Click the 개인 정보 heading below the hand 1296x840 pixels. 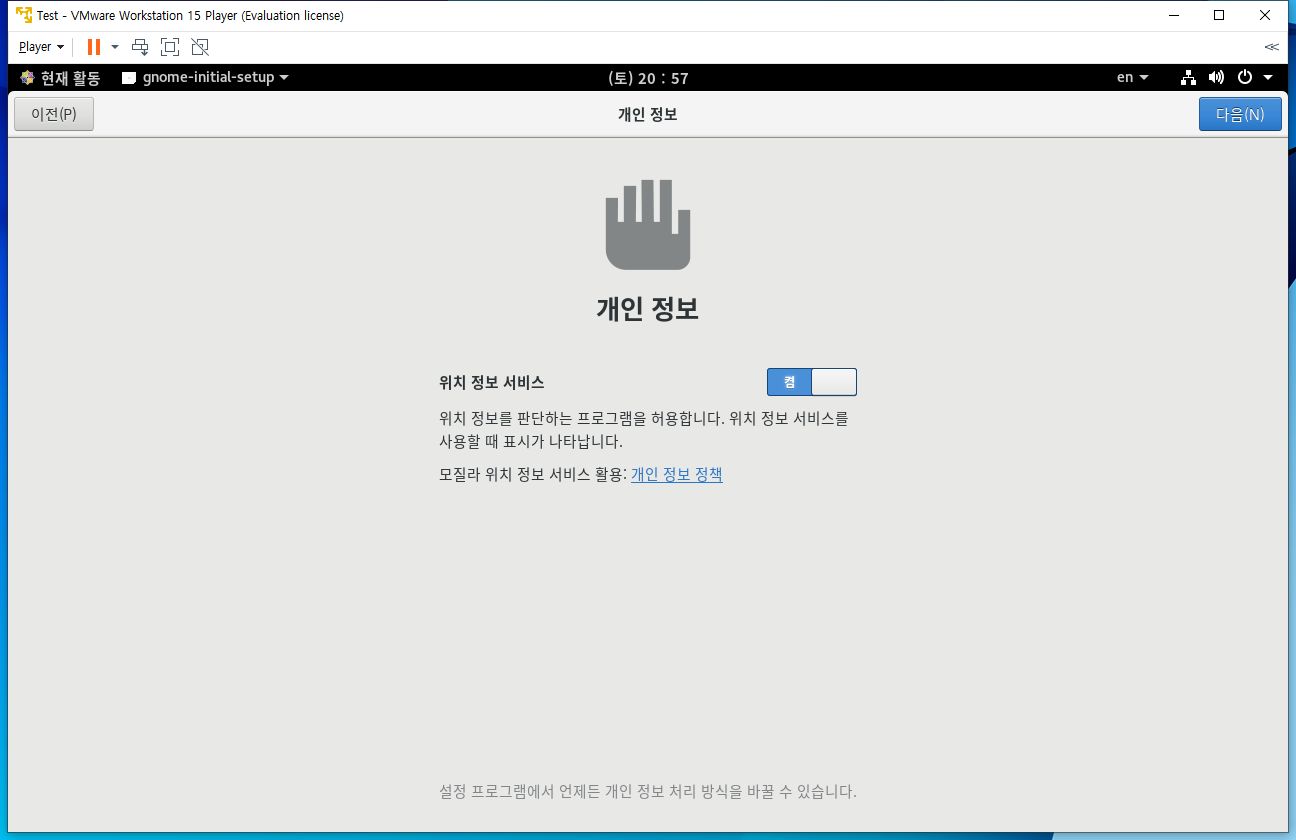coord(648,309)
